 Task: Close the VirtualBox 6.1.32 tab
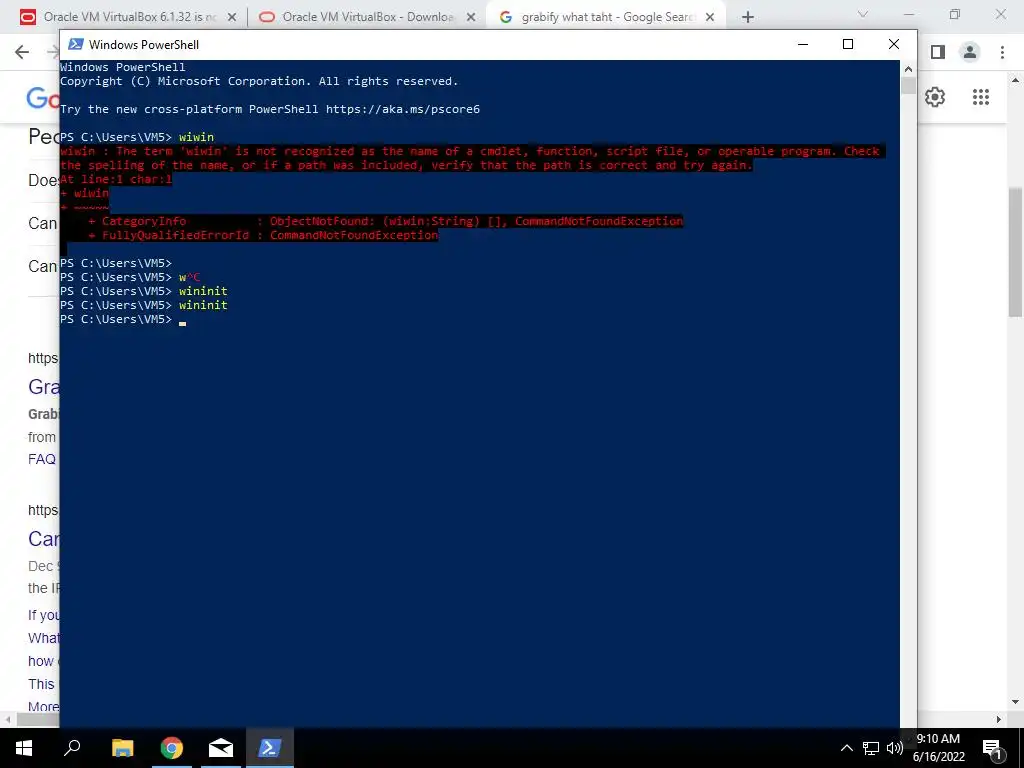point(231,18)
